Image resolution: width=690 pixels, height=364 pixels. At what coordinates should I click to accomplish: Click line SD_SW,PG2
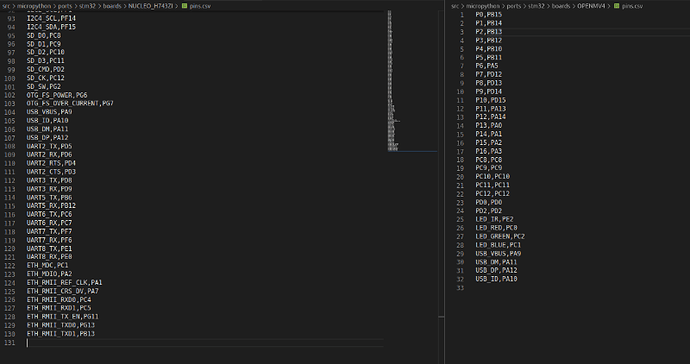44,87
